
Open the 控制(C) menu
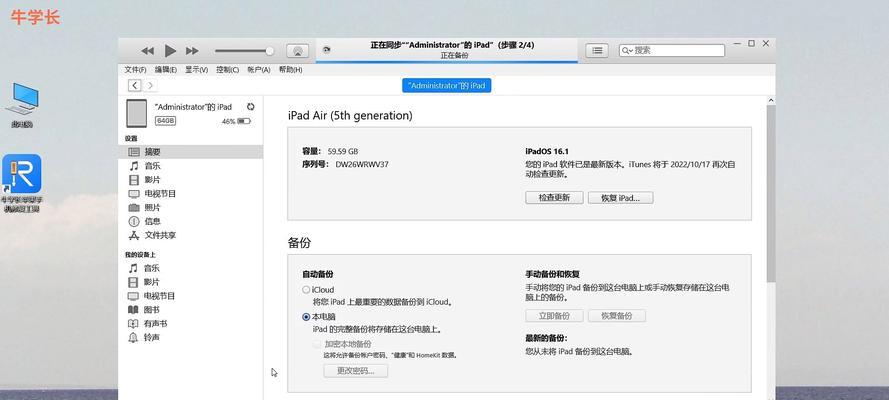tap(227, 70)
